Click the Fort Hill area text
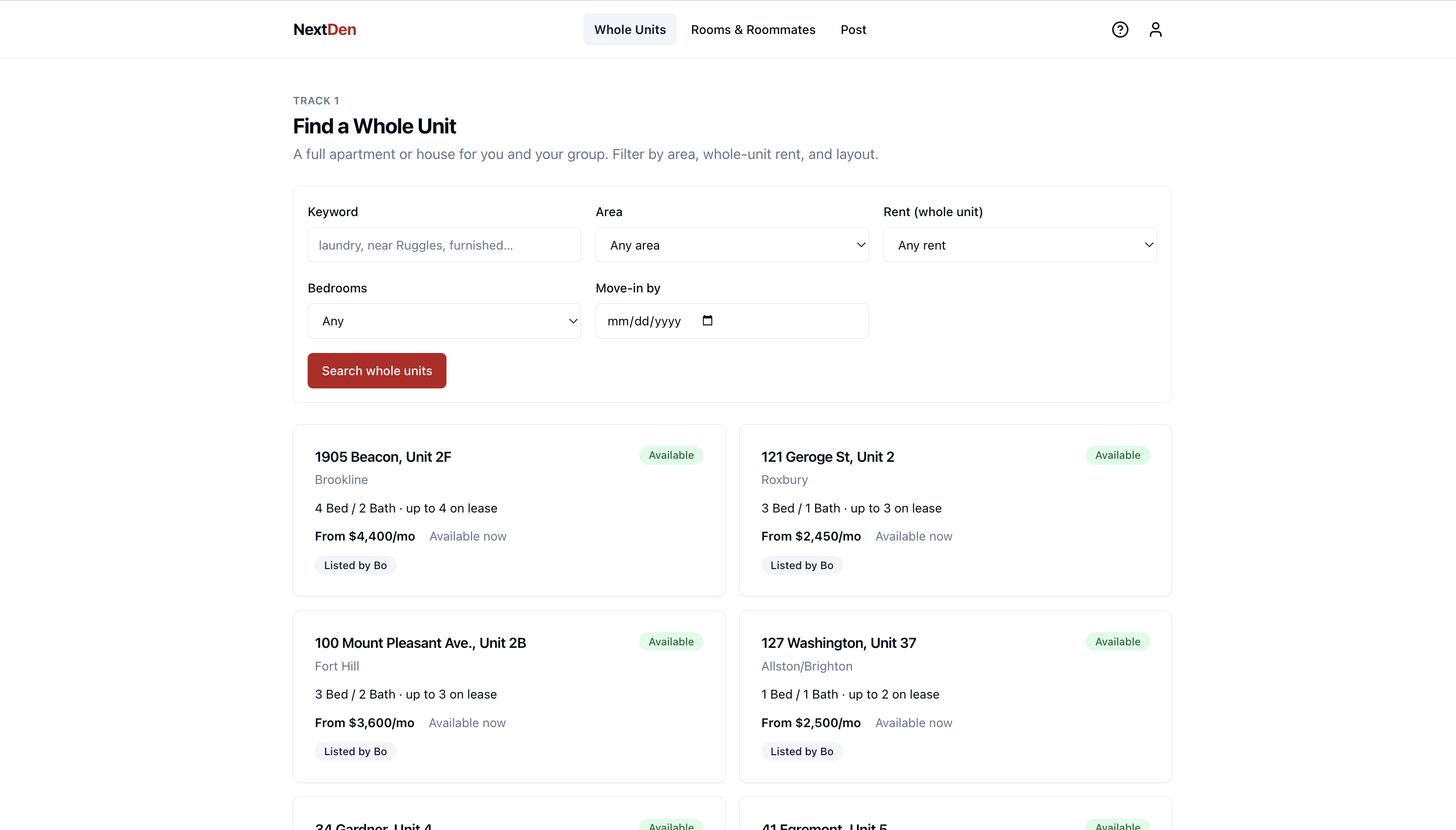 coord(337,667)
